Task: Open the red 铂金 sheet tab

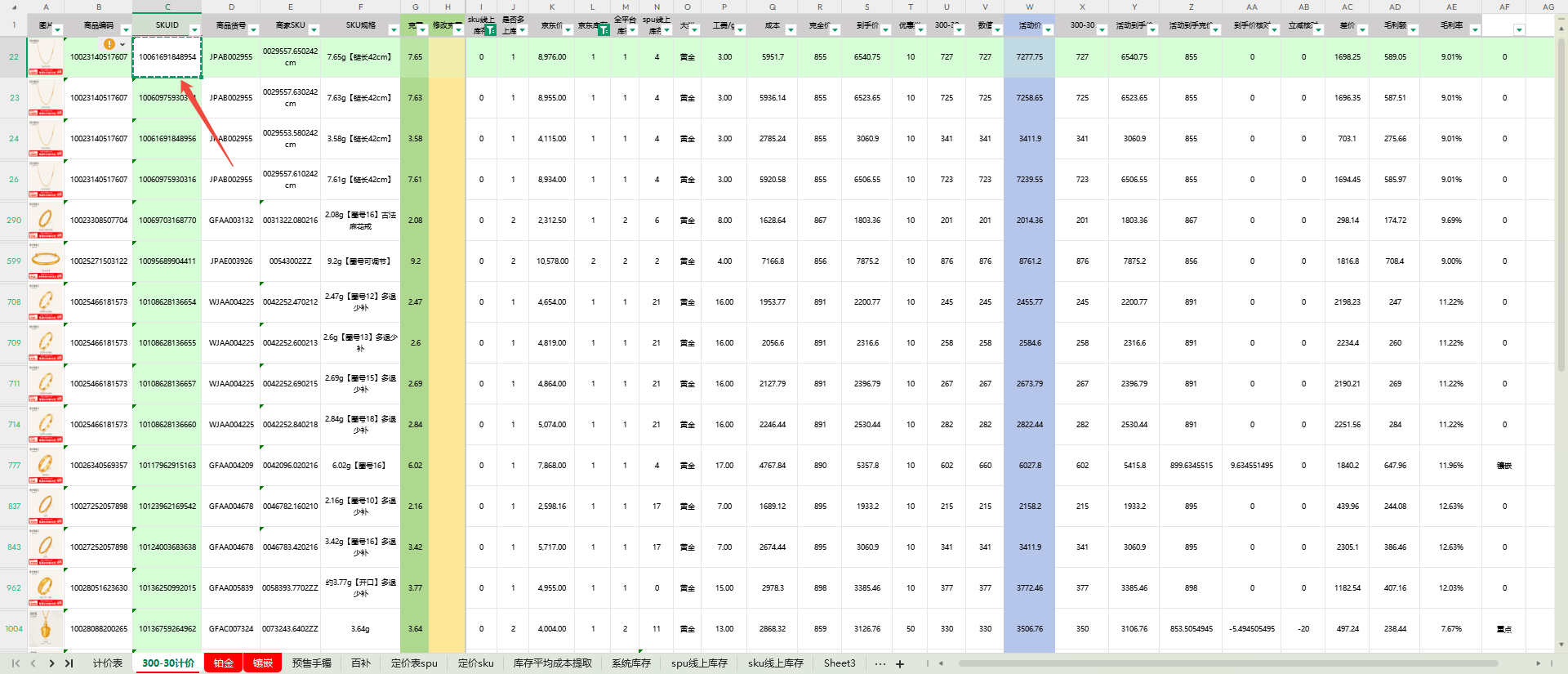Action: pos(223,663)
